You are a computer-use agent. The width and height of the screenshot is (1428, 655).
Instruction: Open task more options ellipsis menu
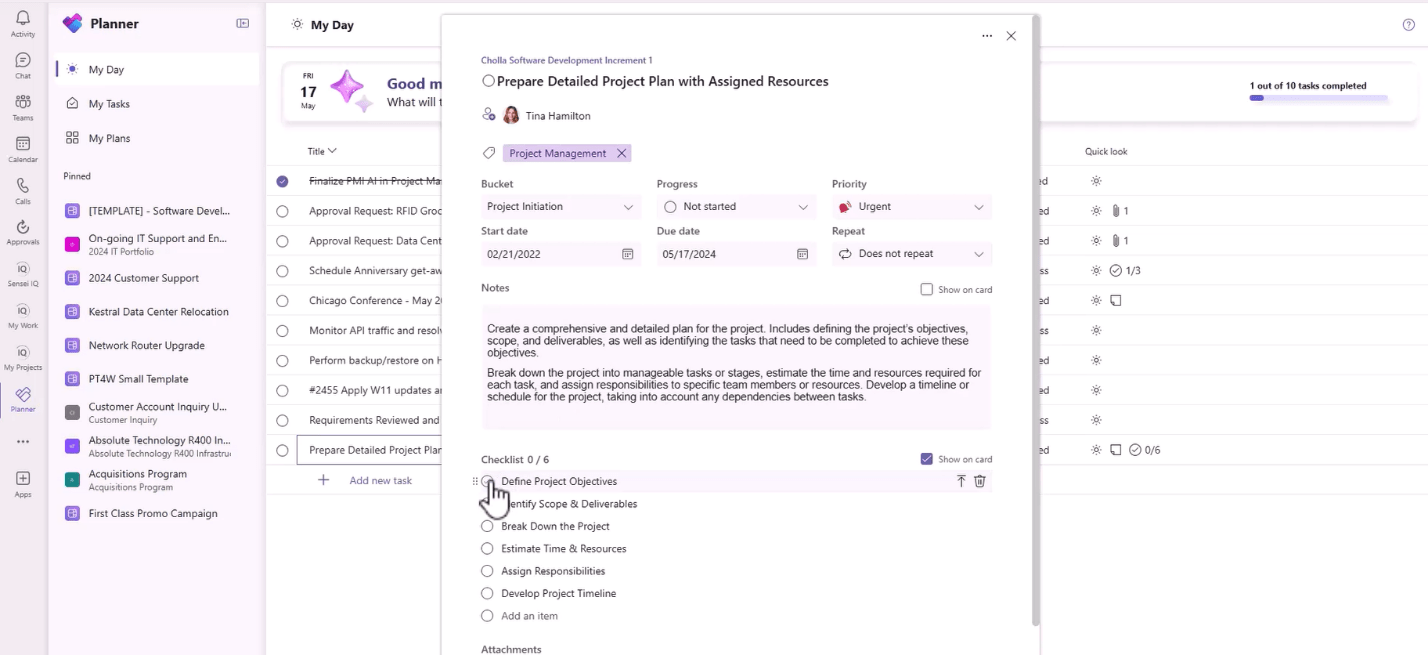(x=987, y=36)
